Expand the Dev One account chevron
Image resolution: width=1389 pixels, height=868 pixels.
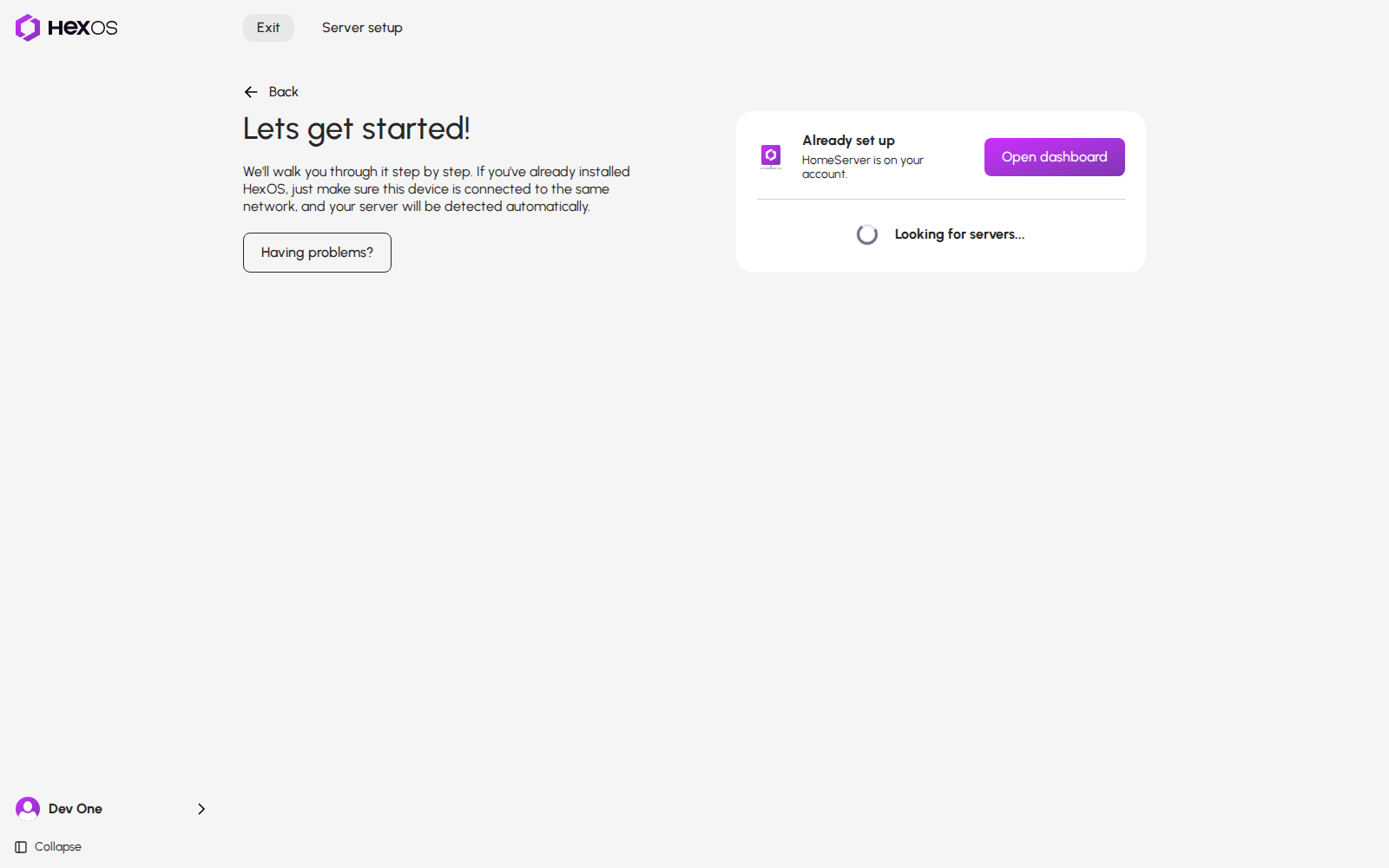click(x=201, y=809)
